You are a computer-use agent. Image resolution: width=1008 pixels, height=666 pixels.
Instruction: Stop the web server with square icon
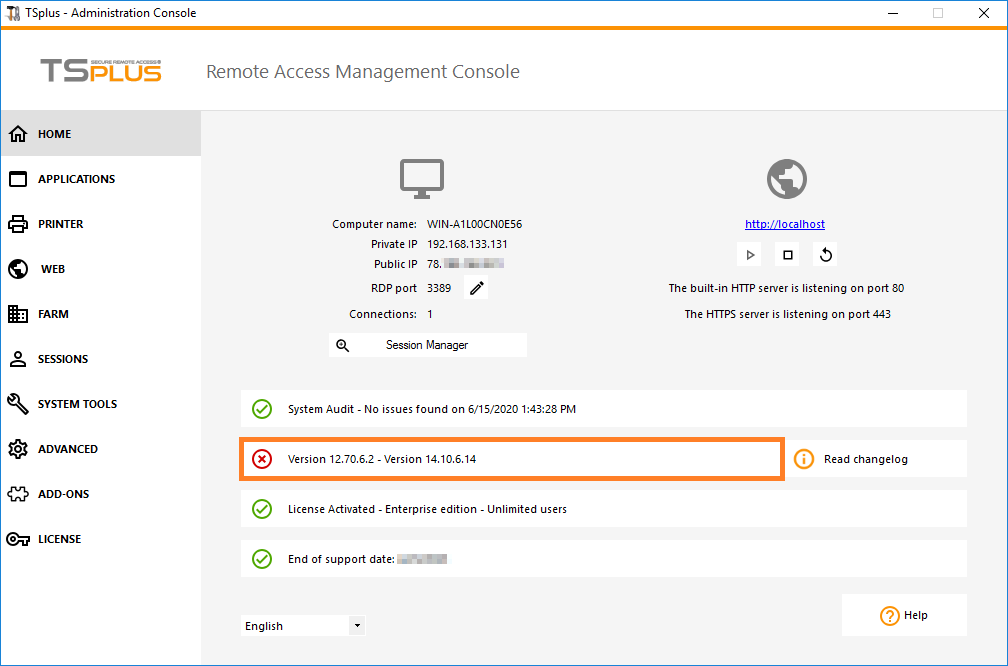(x=788, y=255)
